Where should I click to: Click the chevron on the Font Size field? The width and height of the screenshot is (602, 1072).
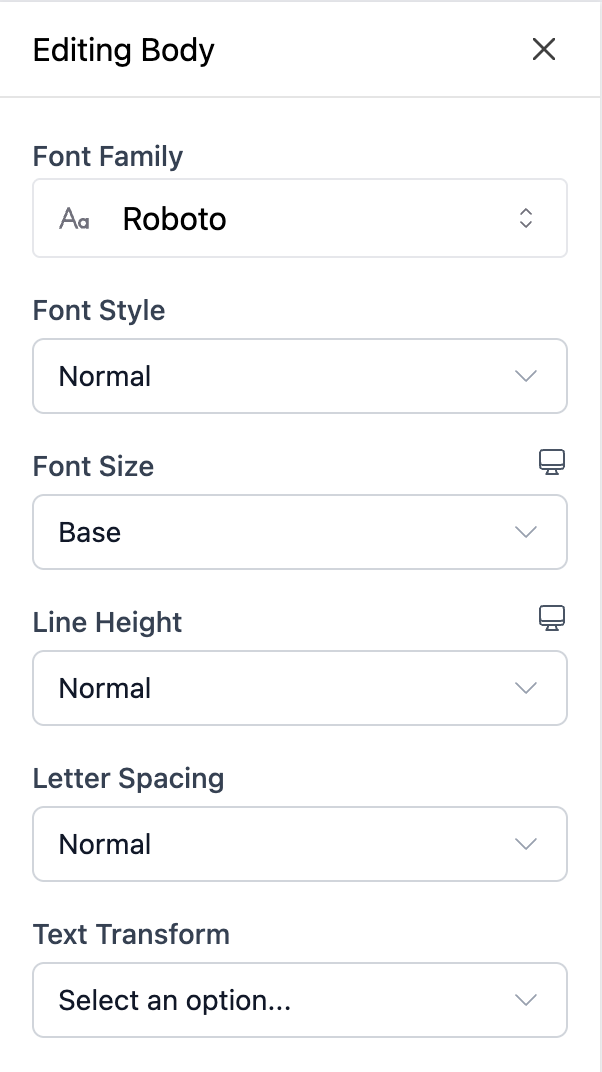click(525, 532)
